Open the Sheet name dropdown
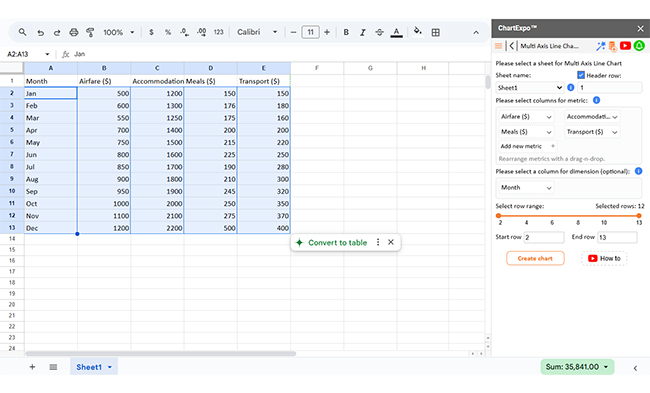Viewport: 650px width, 393px height. pos(530,87)
